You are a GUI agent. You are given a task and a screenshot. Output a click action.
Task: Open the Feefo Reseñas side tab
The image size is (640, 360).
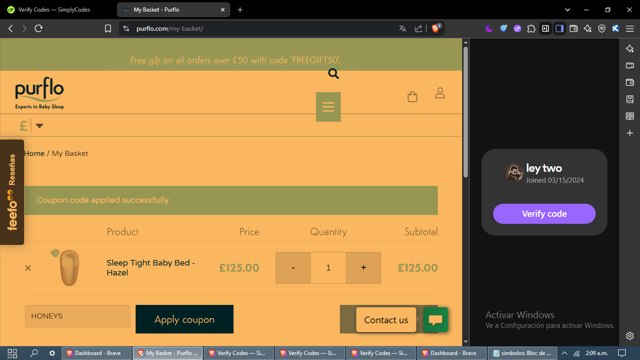[x=12, y=192]
